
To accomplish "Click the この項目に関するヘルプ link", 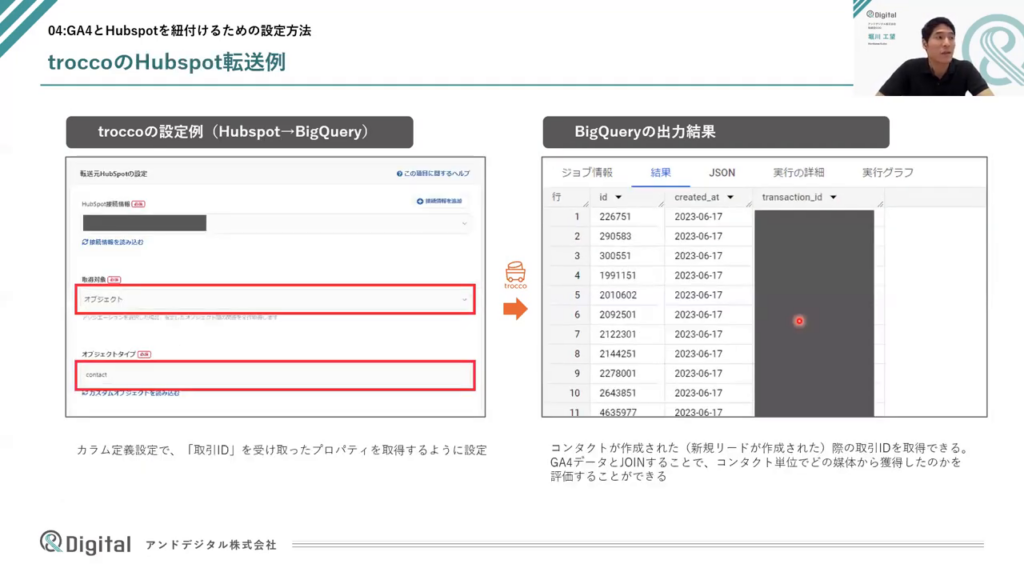I will [438, 174].
